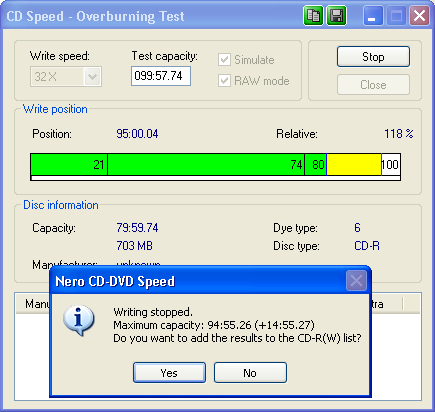This screenshot has width=435, height=412.
Task: Click Yes to add results to list
Action: coord(169,373)
